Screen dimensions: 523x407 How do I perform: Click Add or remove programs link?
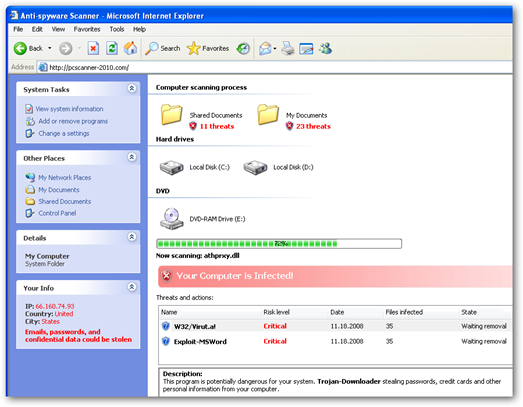point(73,121)
